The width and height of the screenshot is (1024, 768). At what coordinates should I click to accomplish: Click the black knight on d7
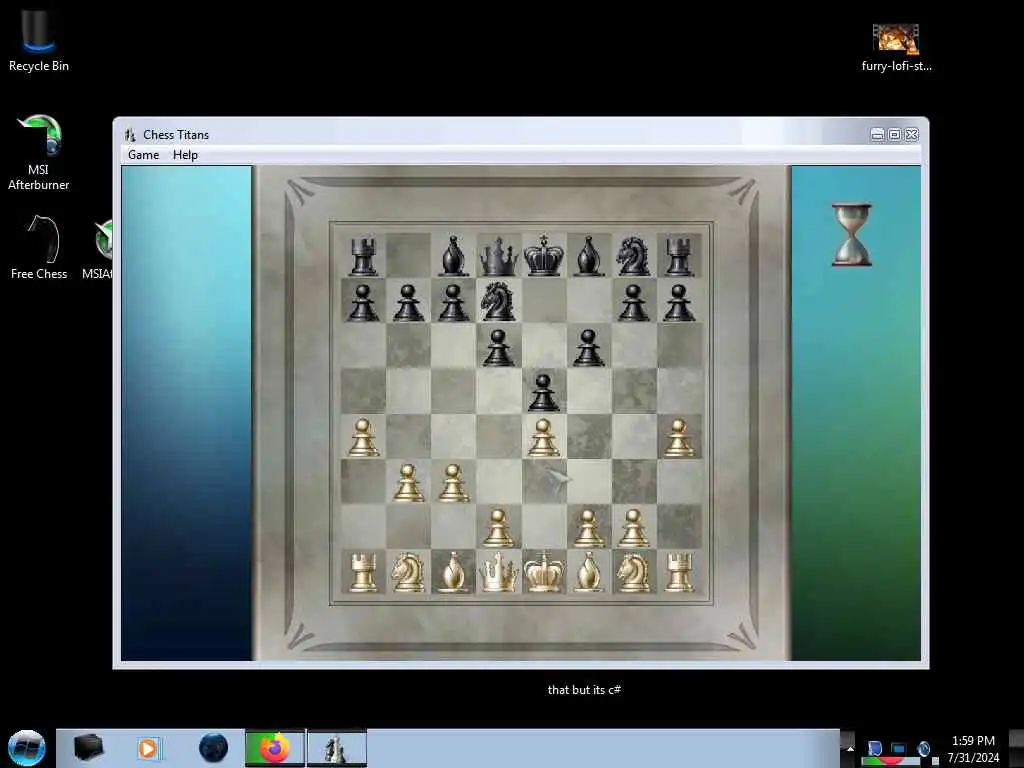pyautogui.click(x=498, y=301)
